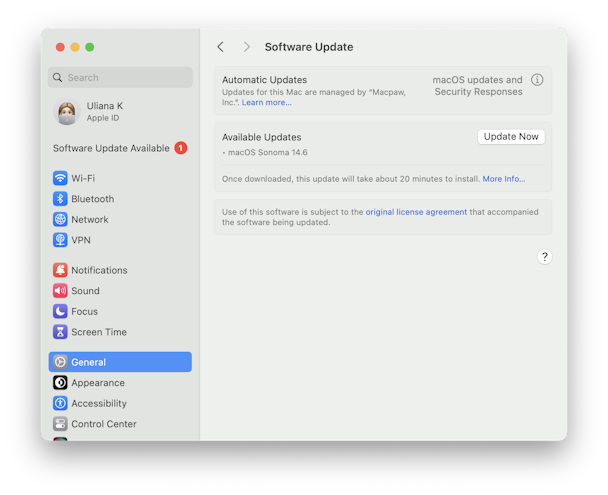This screenshot has height=495, width=608.
Task: Focus the Search field
Action: (x=120, y=78)
